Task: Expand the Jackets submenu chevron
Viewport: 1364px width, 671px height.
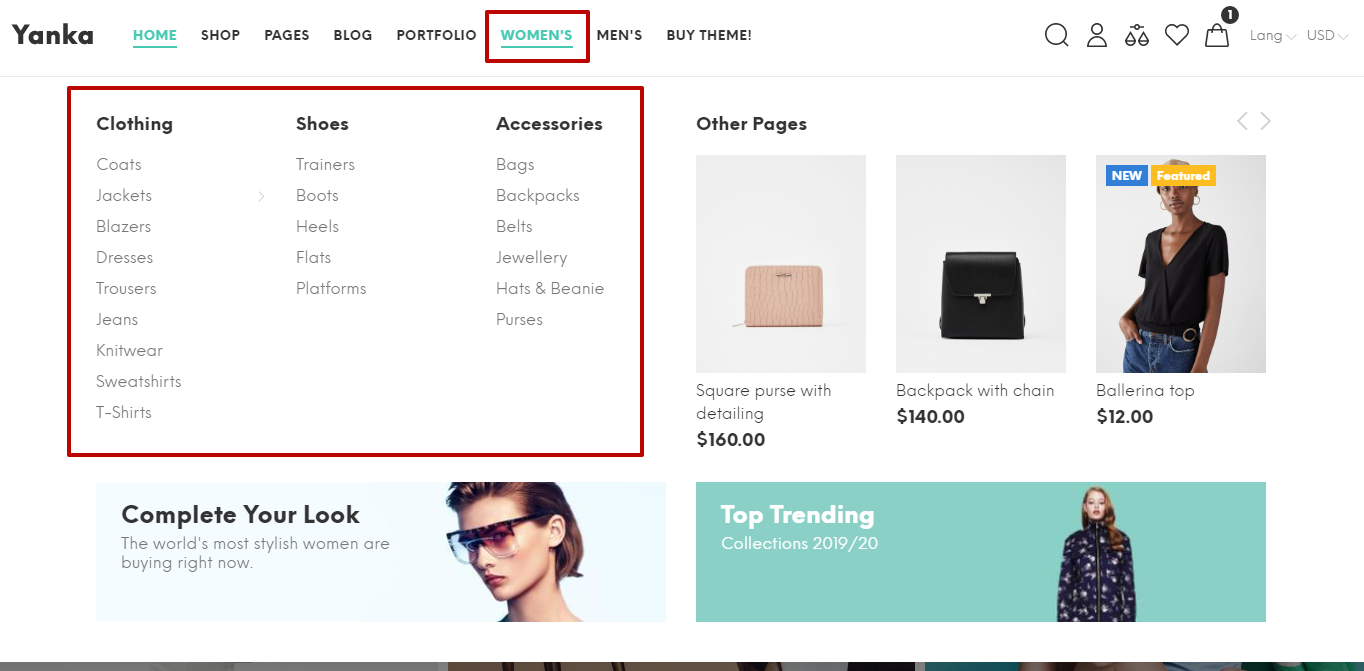Action: point(261,196)
